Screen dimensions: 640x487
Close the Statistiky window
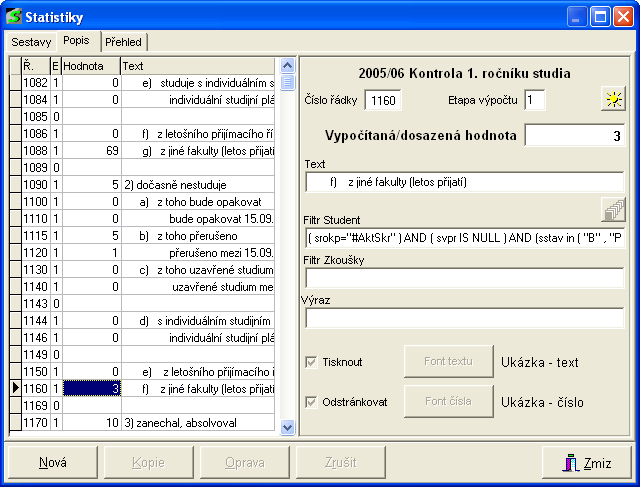tap(623, 17)
